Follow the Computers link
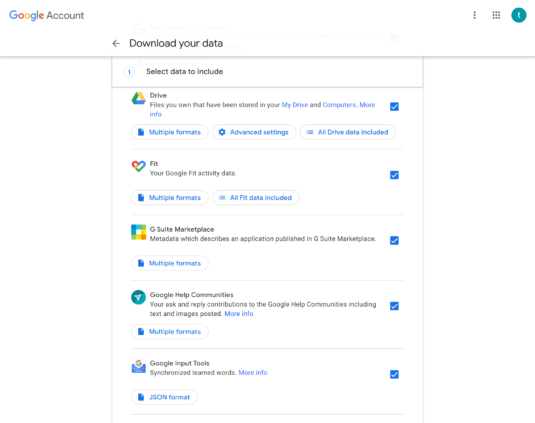Viewport: 535px width, 423px height. tap(339, 105)
